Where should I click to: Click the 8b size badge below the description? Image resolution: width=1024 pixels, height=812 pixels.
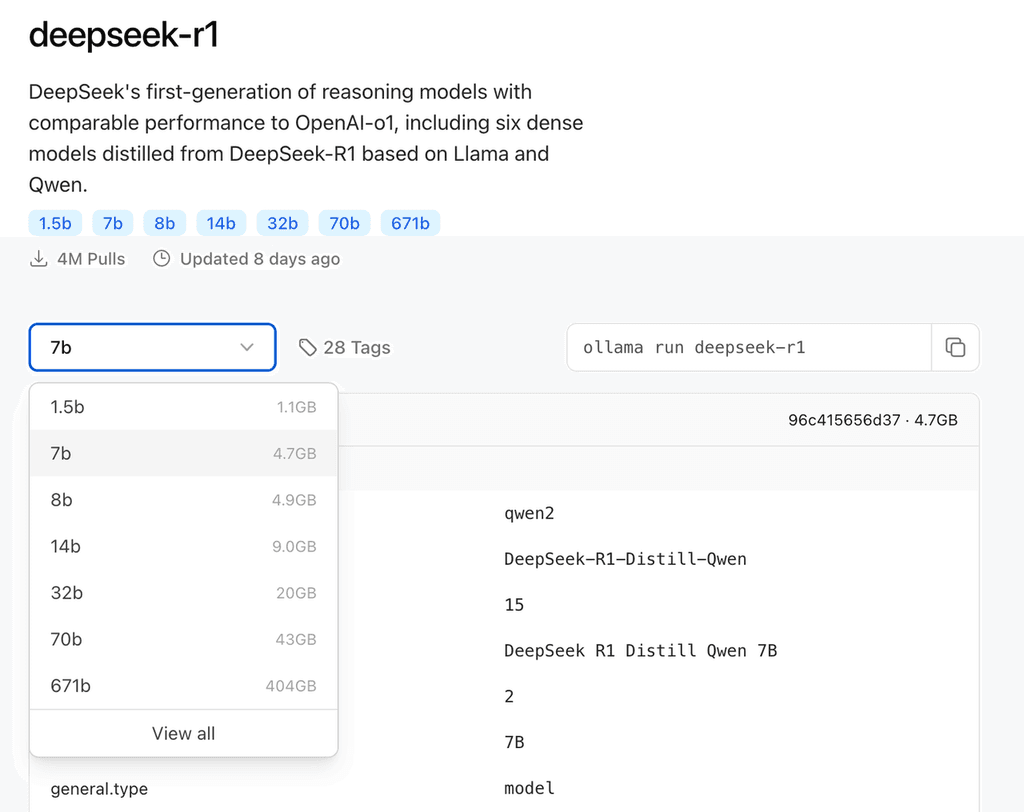pos(164,222)
